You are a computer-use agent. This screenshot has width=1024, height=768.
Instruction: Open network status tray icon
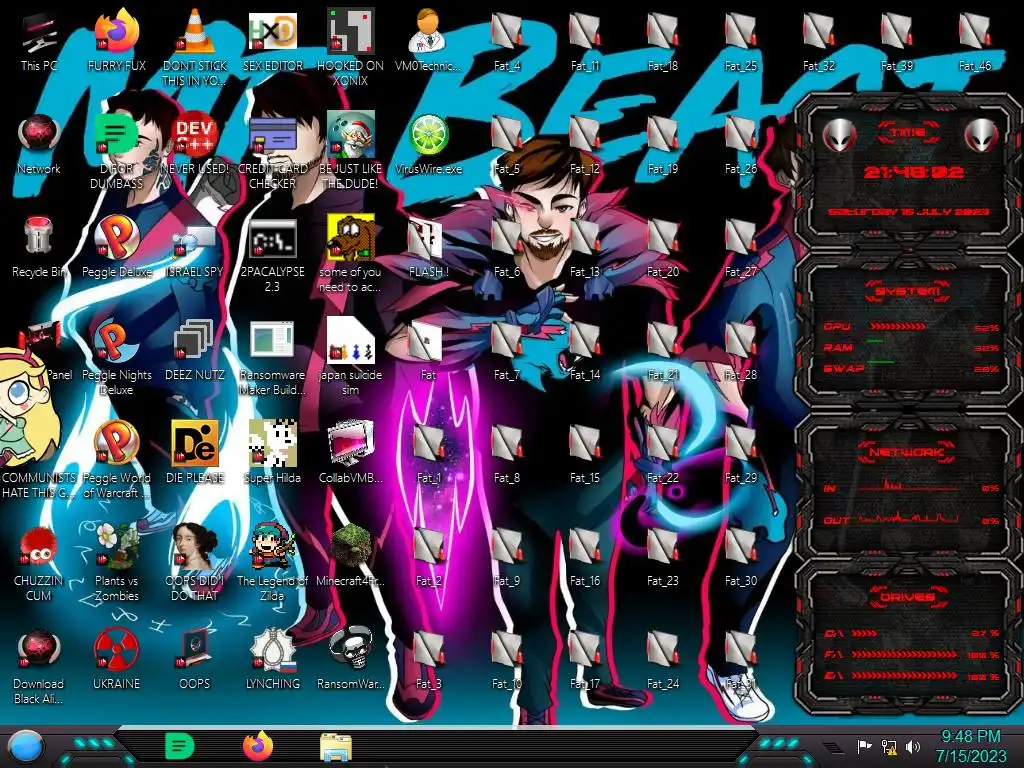(889, 746)
